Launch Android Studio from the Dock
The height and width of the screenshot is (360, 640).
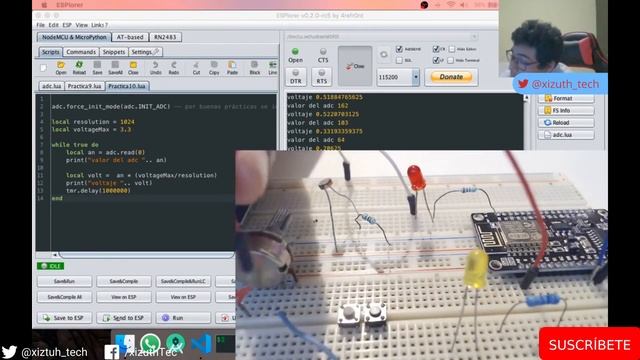coord(176,343)
